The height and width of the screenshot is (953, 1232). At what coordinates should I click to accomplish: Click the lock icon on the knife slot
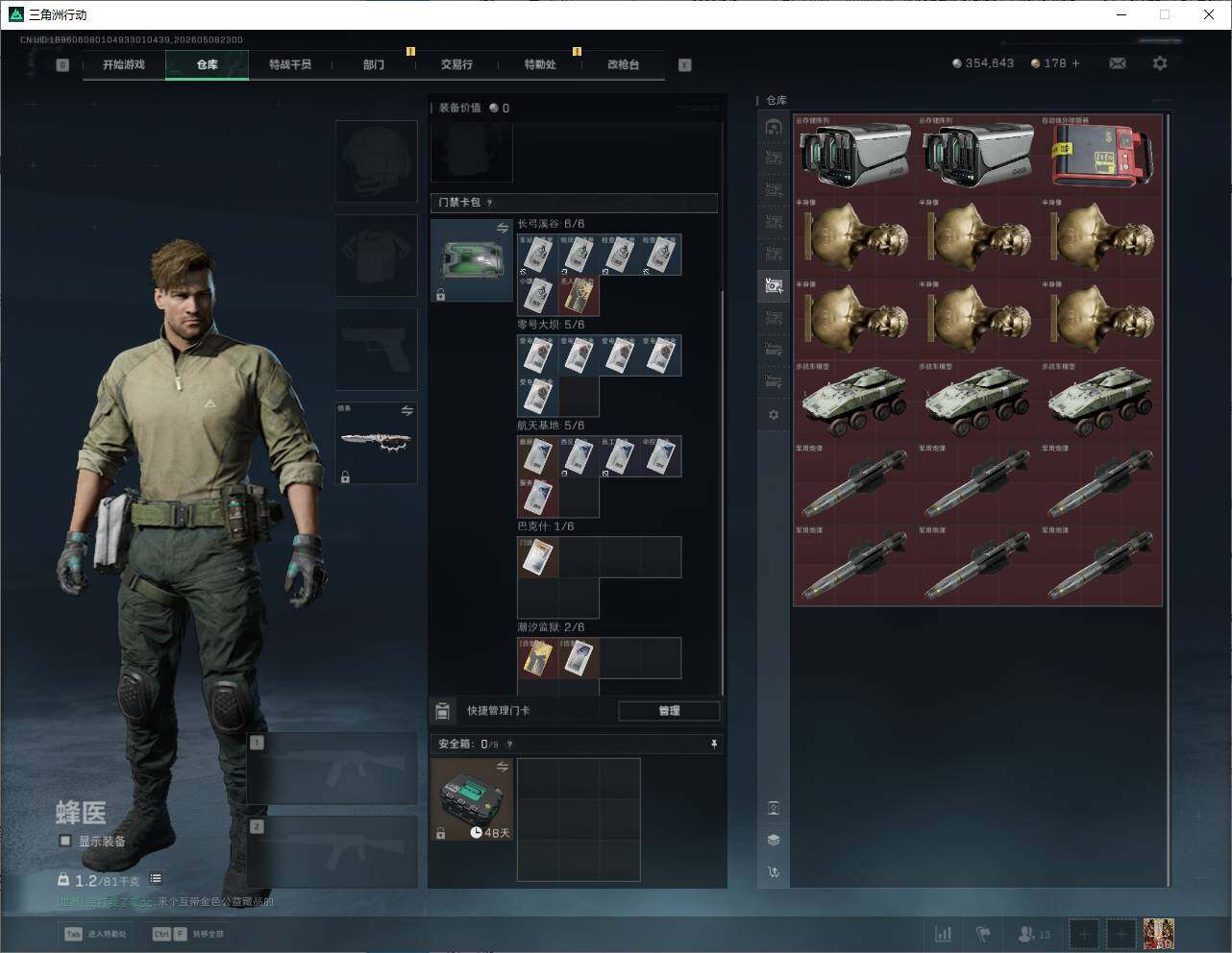(x=345, y=476)
